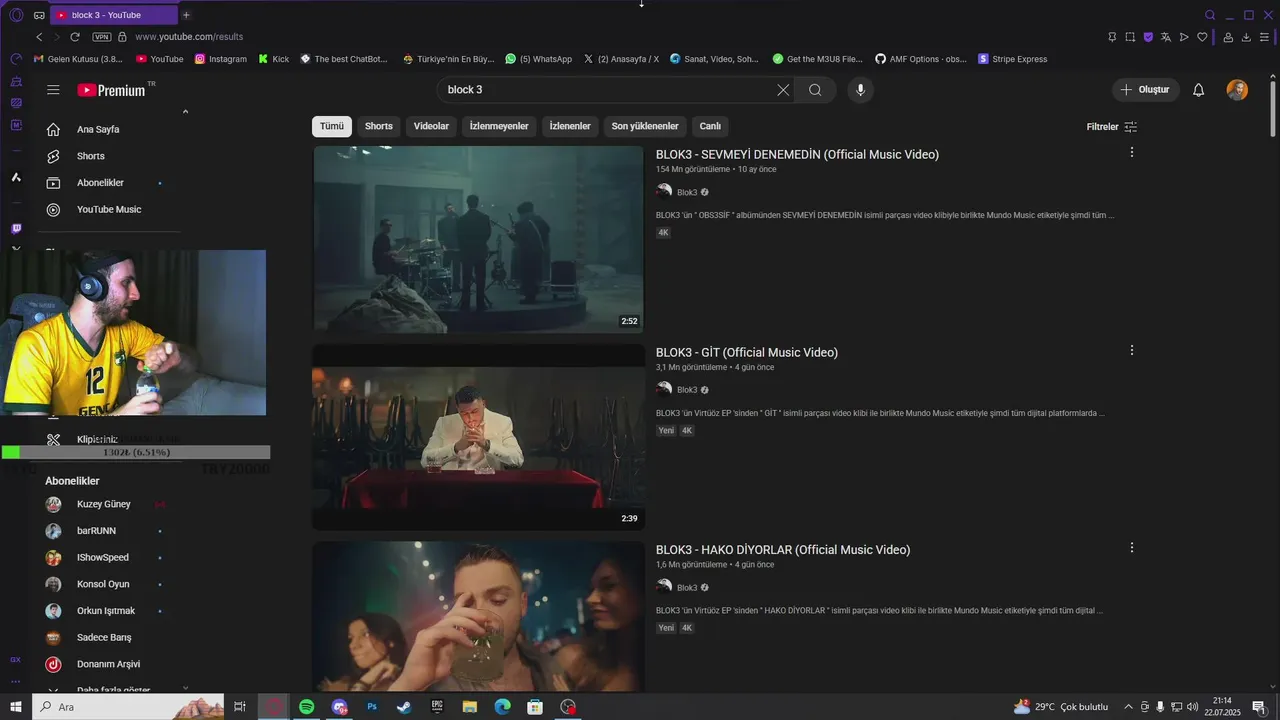Start voice search with the microphone
Viewport: 1280px width, 720px height.
pos(860,90)
